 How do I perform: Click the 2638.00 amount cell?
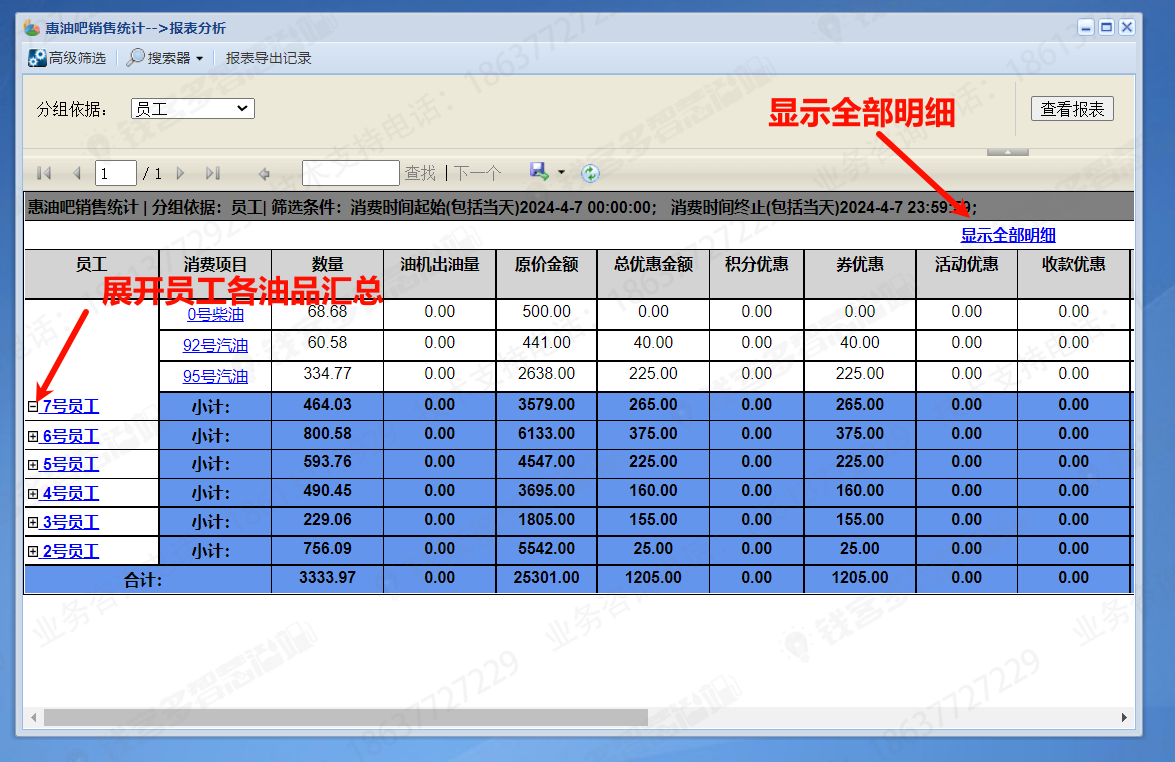click(546, 373)
